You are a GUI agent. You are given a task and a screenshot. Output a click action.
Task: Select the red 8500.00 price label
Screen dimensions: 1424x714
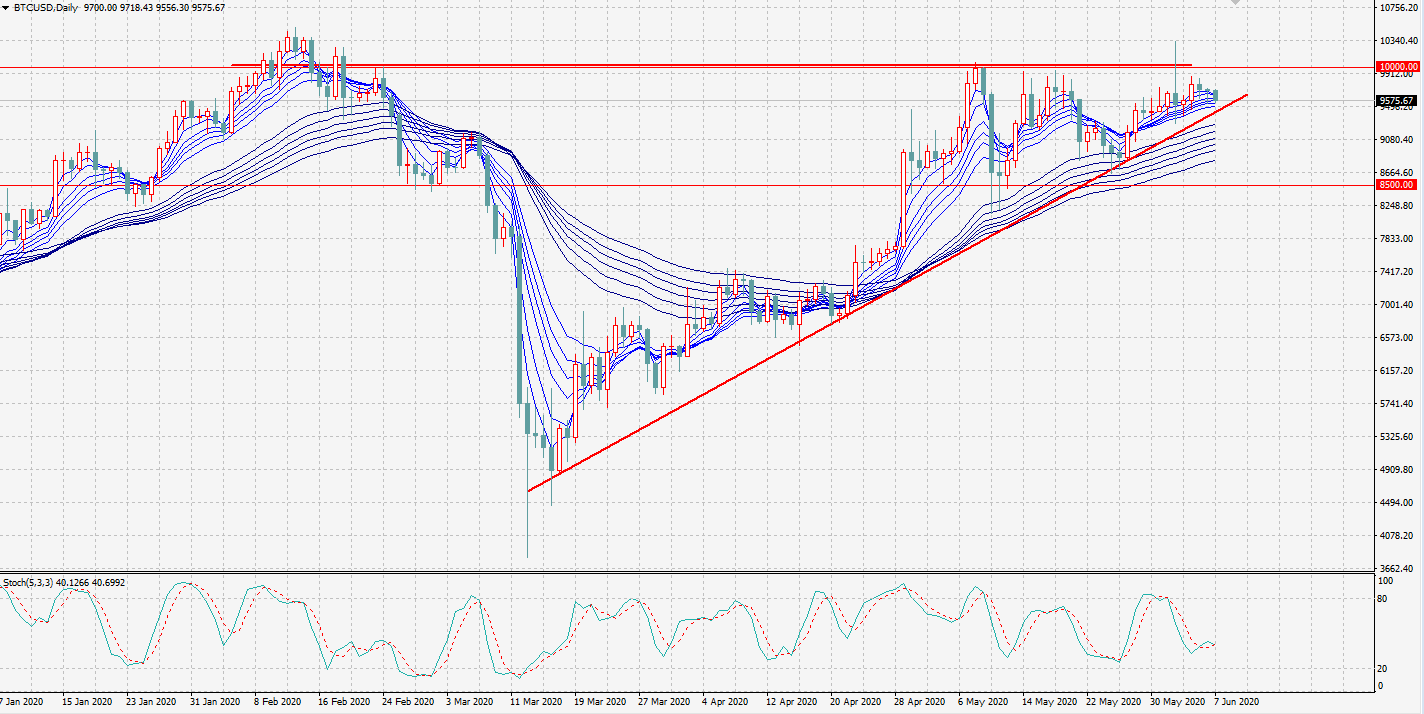coord(1396,185)
